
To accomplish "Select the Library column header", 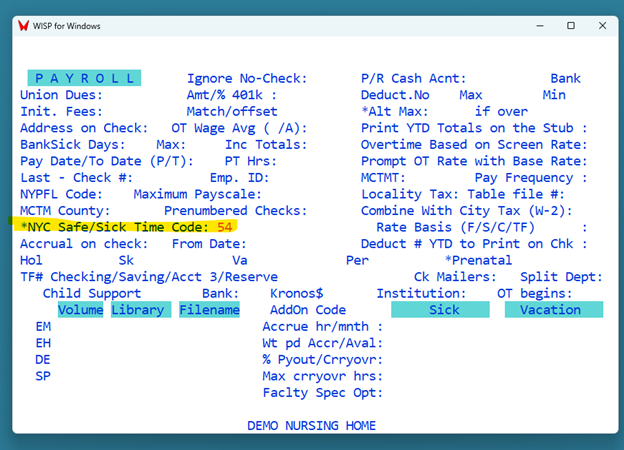I will [141, 310].
